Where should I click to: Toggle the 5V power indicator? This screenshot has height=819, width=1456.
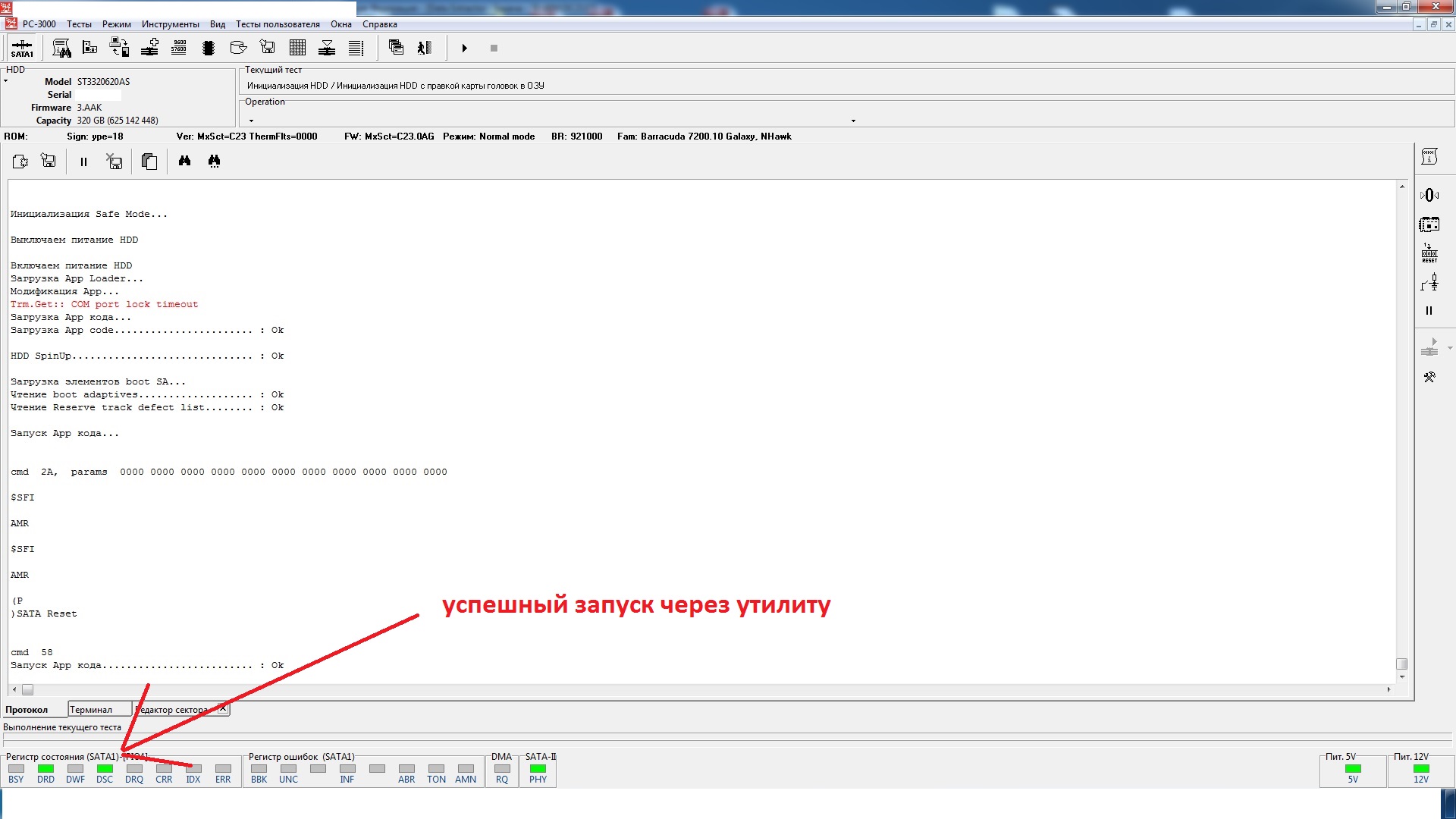pyautogui.click(x=1352, y=769)
